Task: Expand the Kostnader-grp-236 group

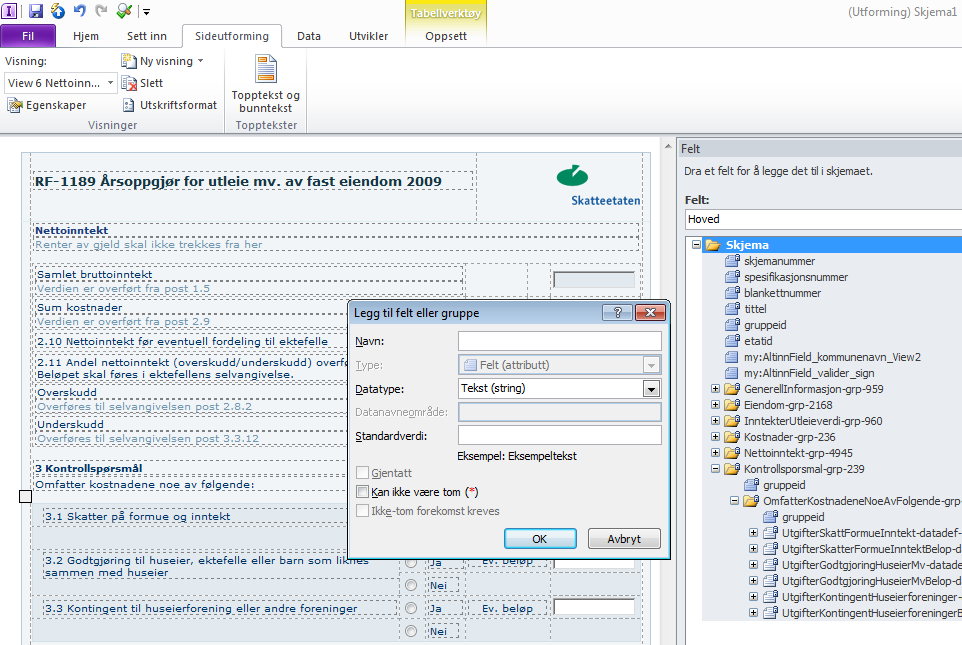Action: coord(715,436)
